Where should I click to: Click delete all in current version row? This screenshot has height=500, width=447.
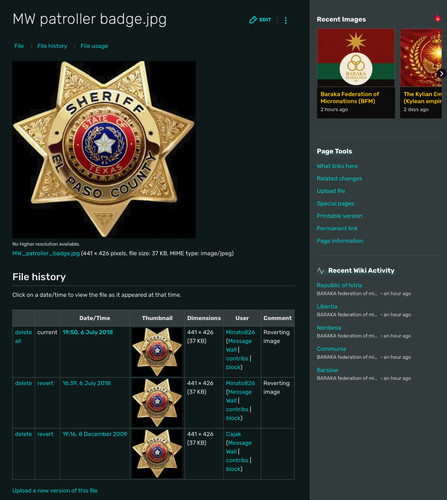click(23, 337)
